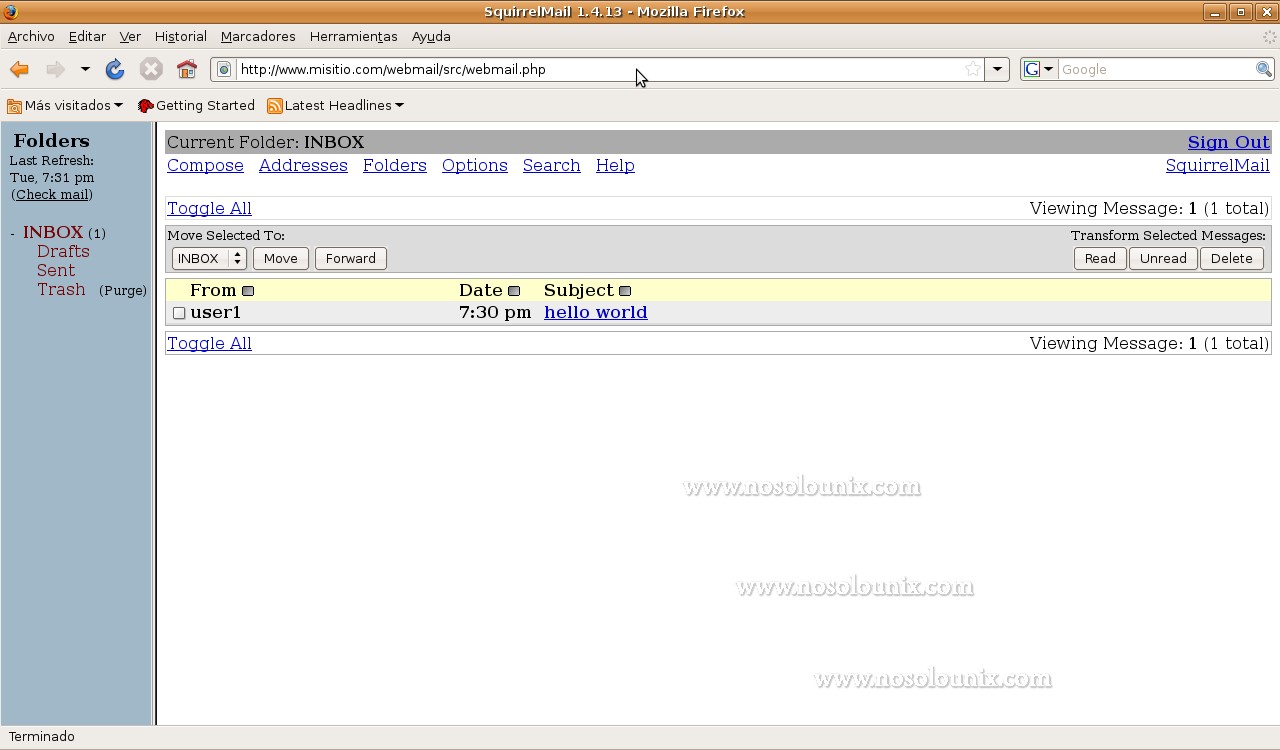Open the INBOX folder in sidebar

(53, 232)
